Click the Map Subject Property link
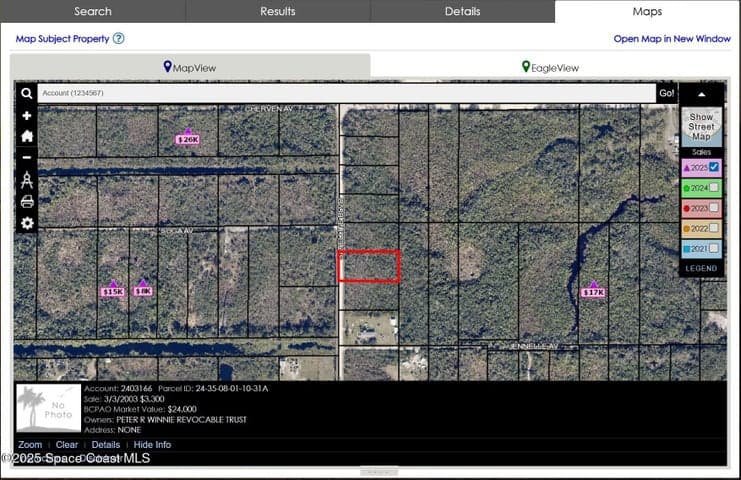The image size is (741, 480). [x=62, y=39]
